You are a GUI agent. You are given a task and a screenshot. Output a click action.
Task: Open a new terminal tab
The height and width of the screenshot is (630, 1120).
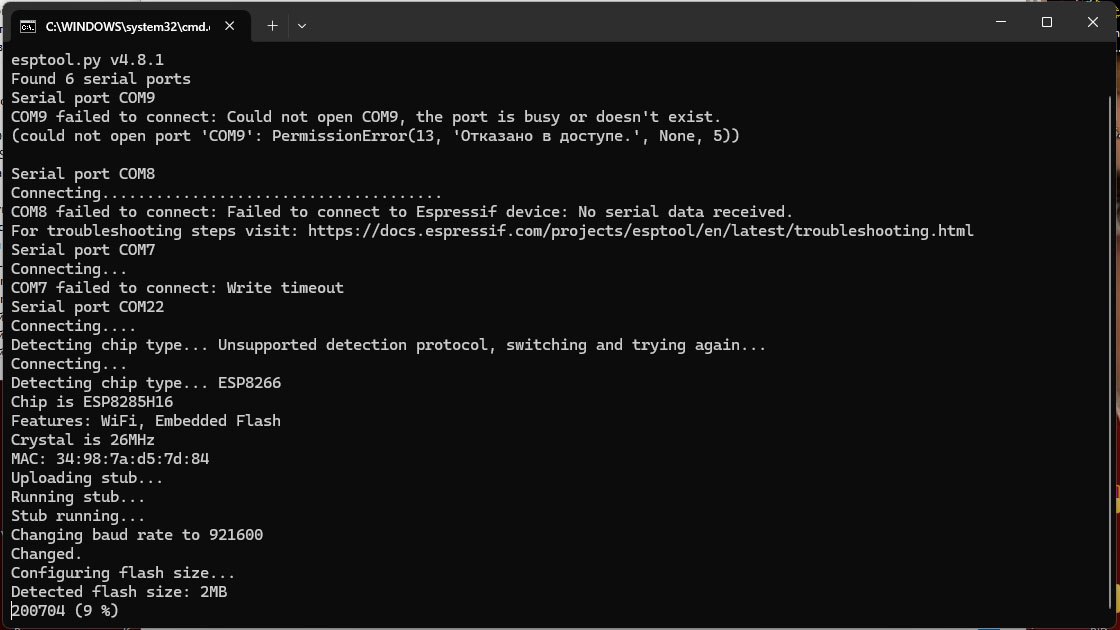(x=272, y=26)
